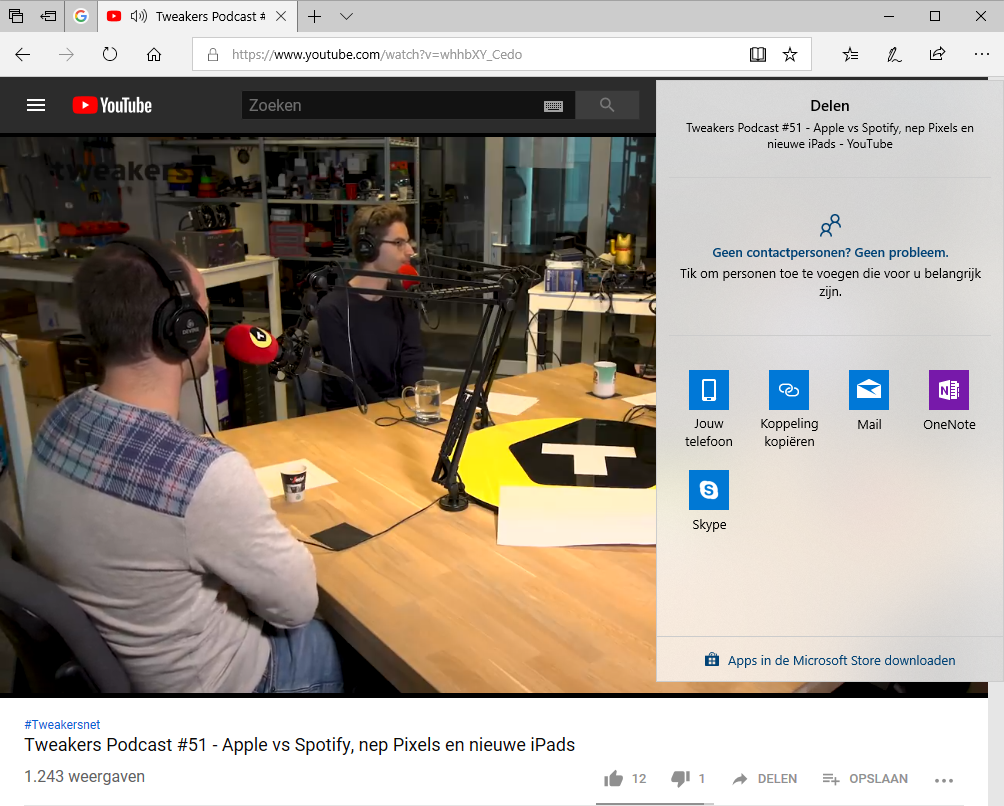Go to the YouTube home logo

(x=112, y=105)
